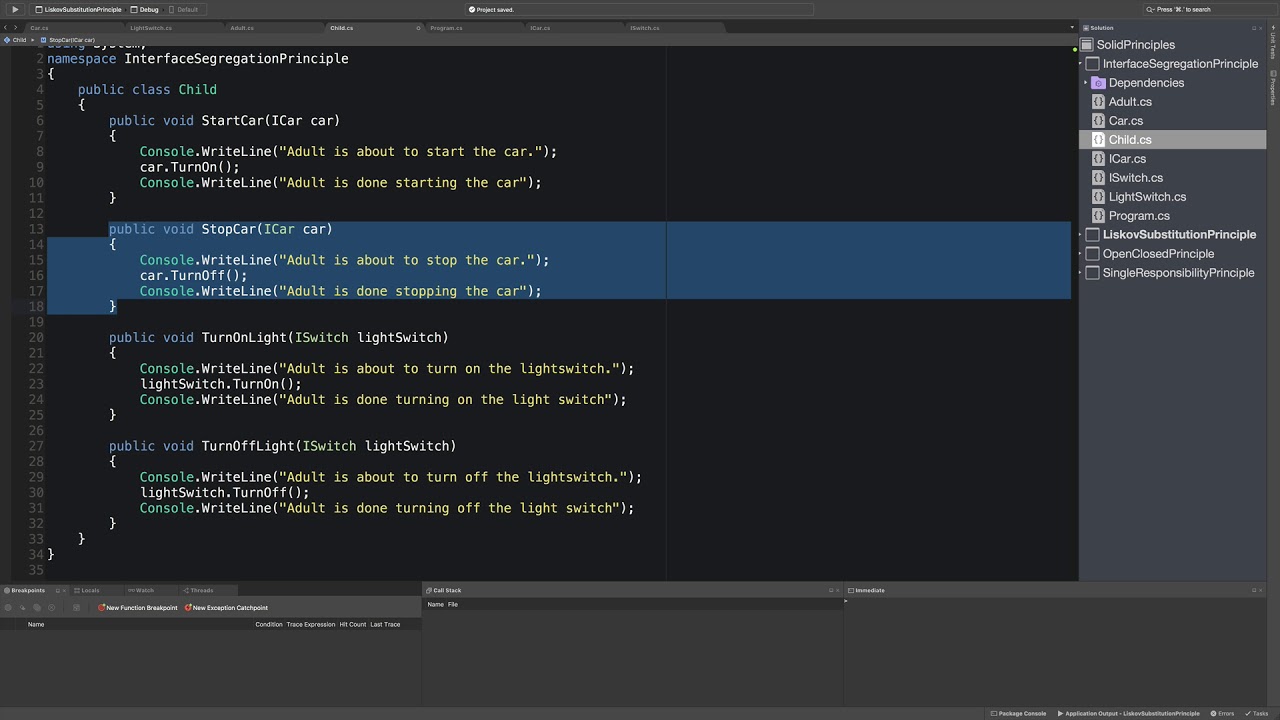Screen dimensions: 1280x720
Task: Click the New Function Breakpoint icon button
Action: [102, 608]
